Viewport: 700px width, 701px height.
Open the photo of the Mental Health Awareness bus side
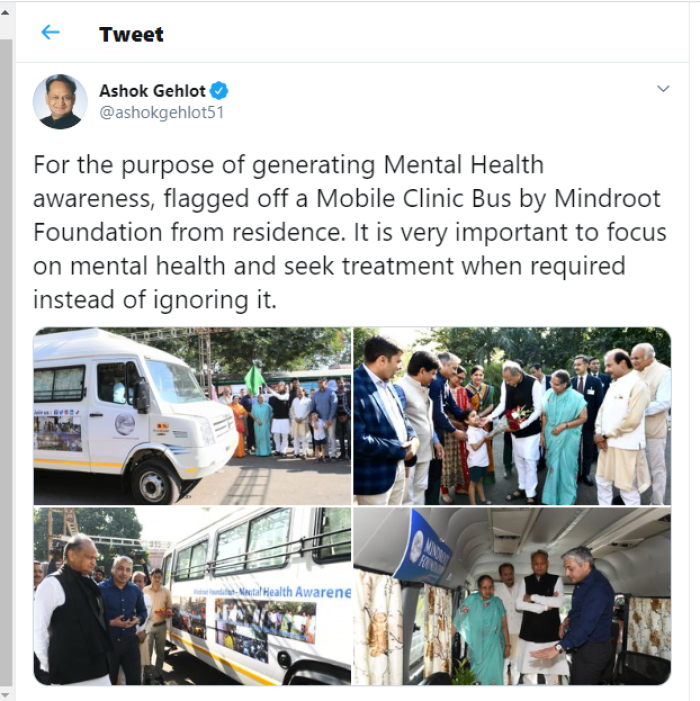(x=192, y=596)
